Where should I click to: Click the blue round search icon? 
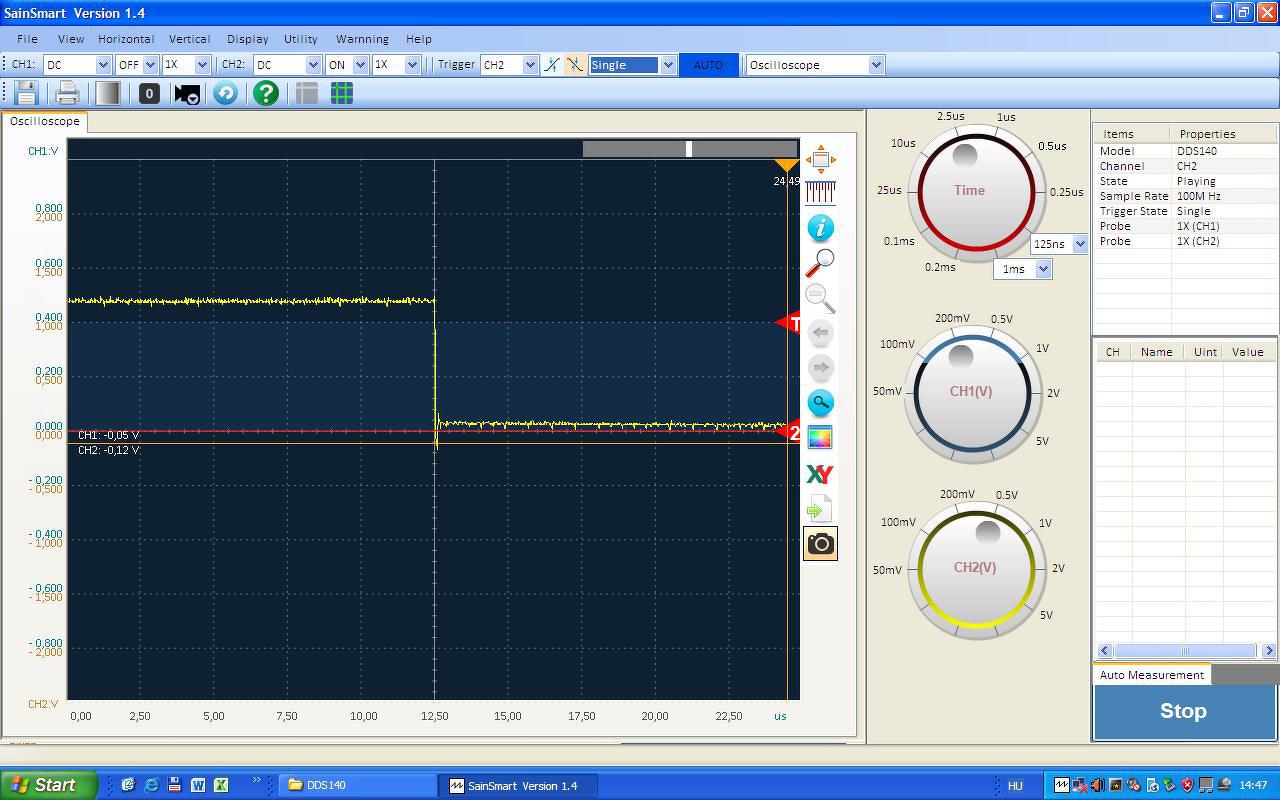point(820,402)
